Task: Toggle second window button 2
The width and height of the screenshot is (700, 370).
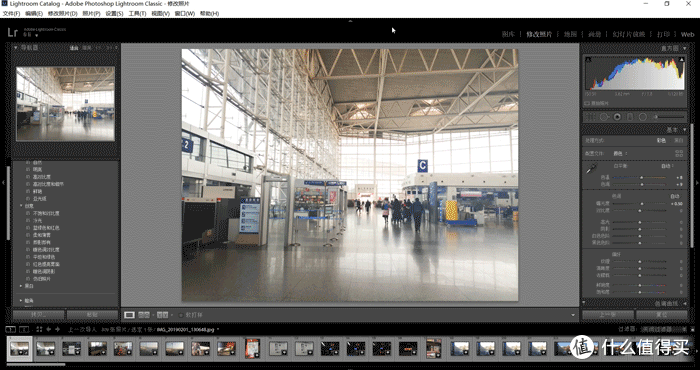Action: point(24,329)
